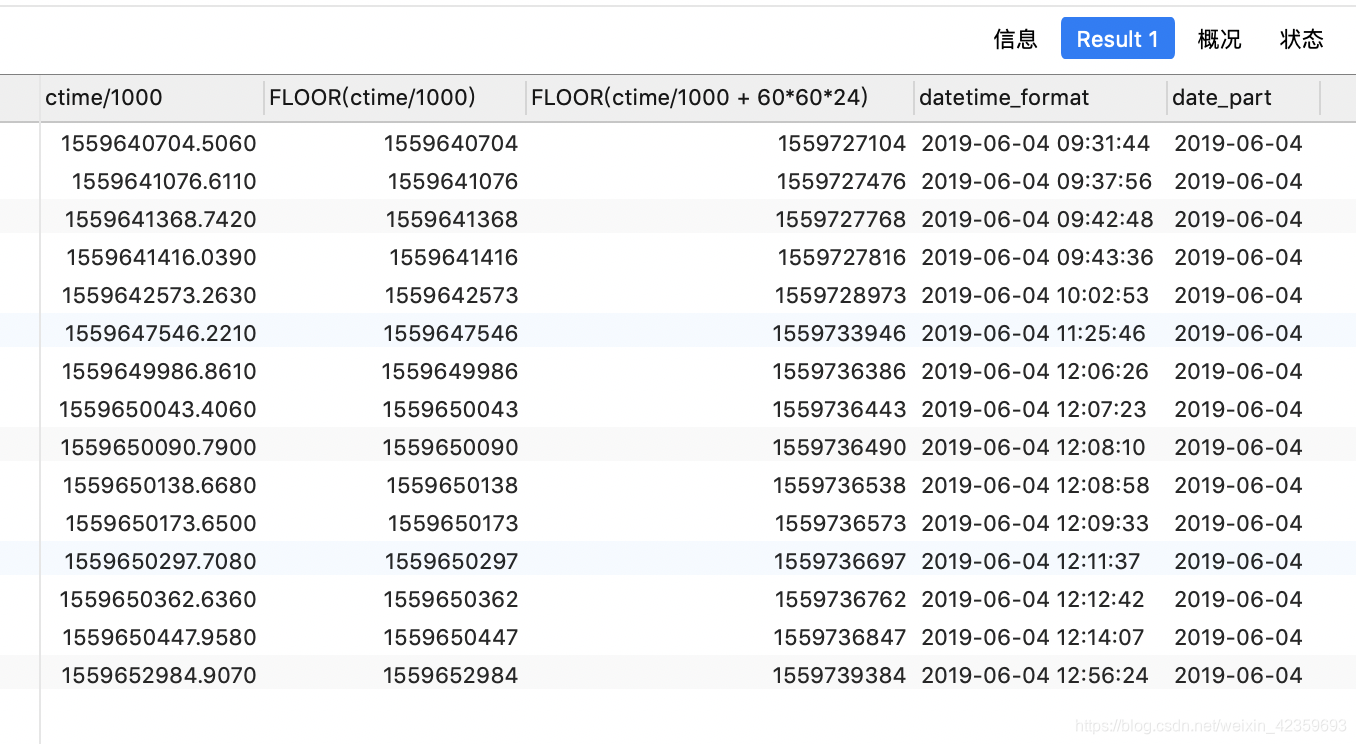This screenshot has width=1356, height=744.
Task: Select datetime 2019-06-04 09:31:44
Action: (x=1036, y=143)
